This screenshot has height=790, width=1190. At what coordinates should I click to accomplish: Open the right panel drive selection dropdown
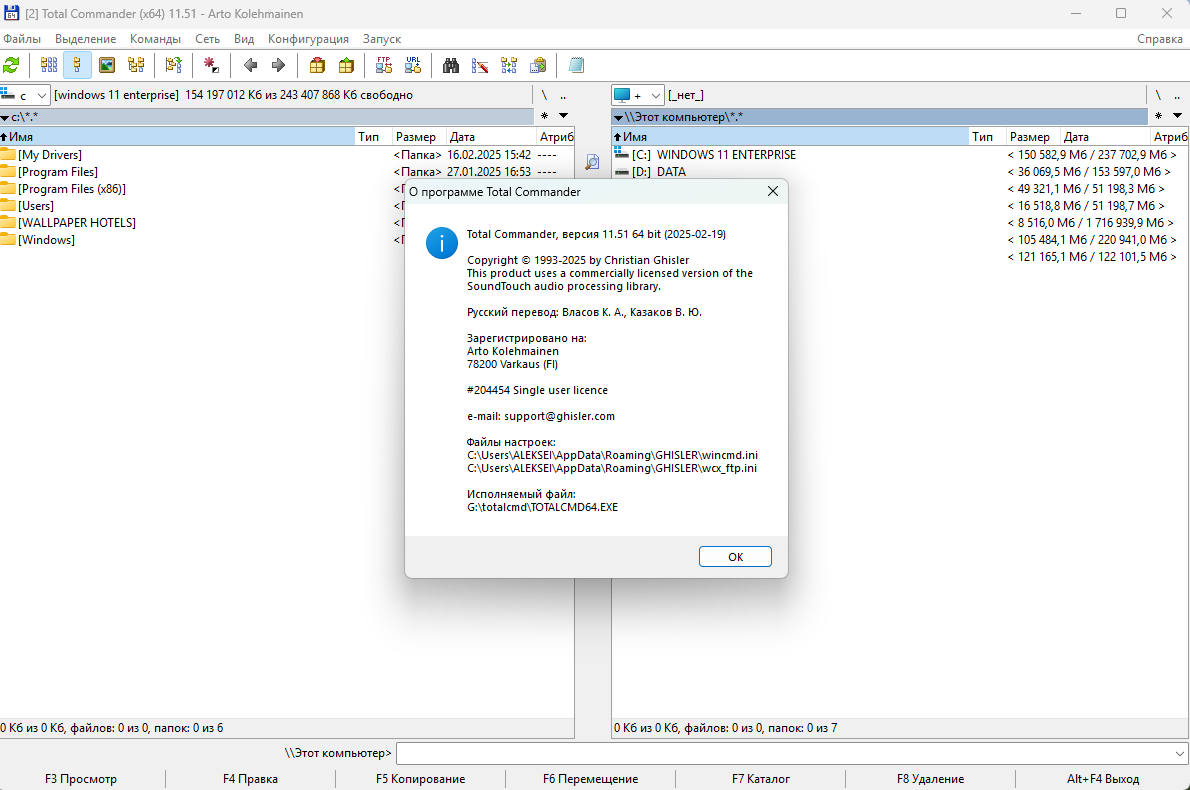click(x=638, y=95)
